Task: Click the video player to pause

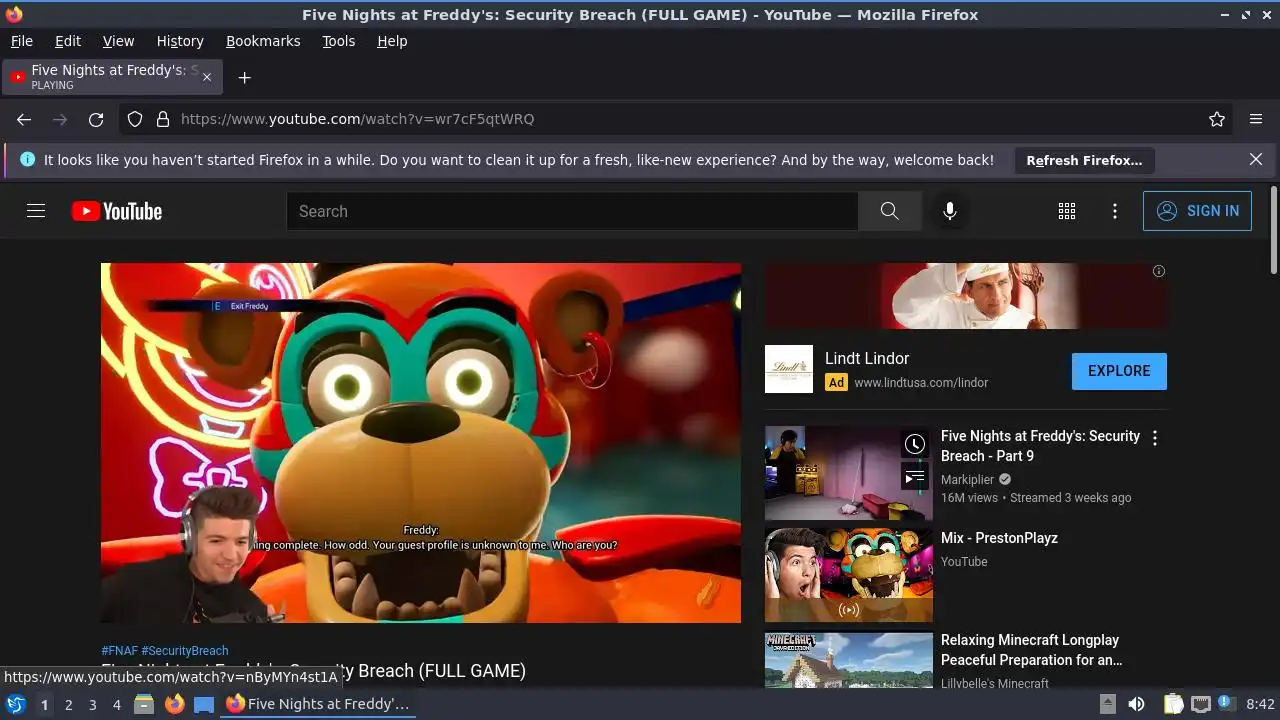Action: click(x=421, y=442)
